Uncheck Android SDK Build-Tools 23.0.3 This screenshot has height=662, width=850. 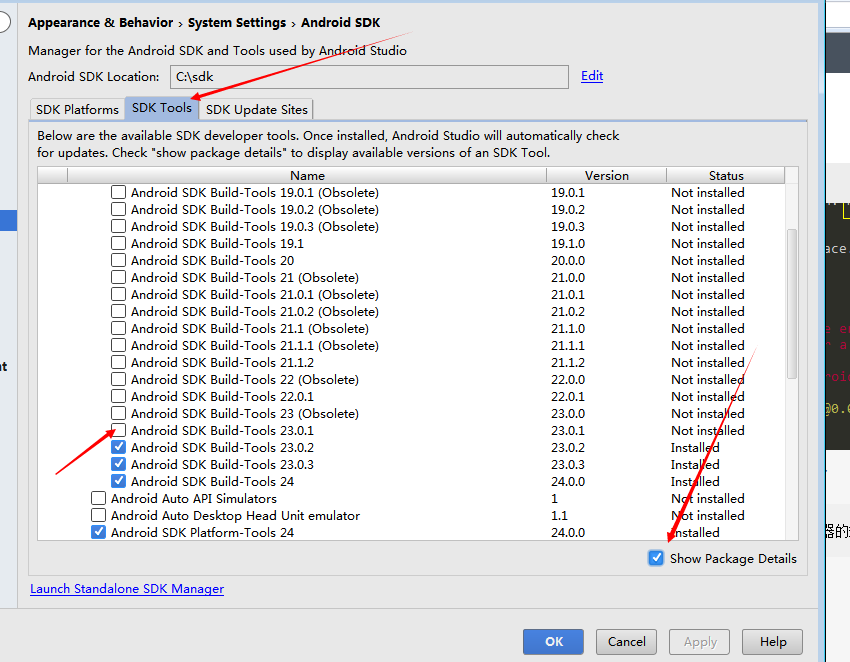(x=118, y=464)
